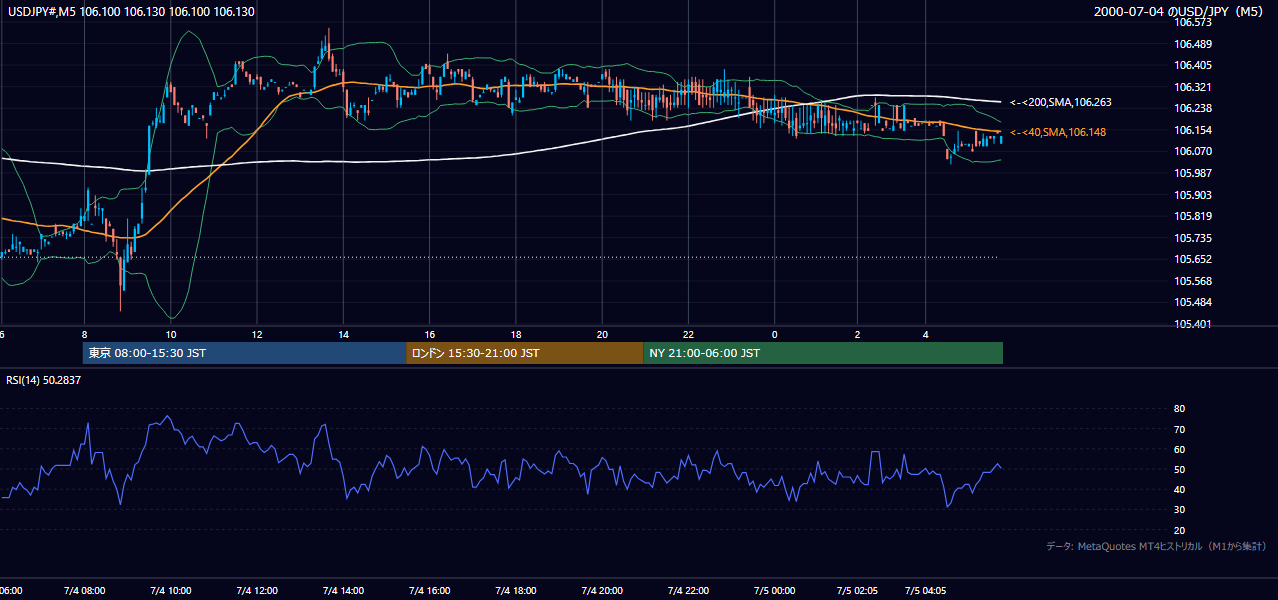Click hour marker 22 under price chart
The height and width of the screenshot is (600, 1278).
(x=688, y=334)
